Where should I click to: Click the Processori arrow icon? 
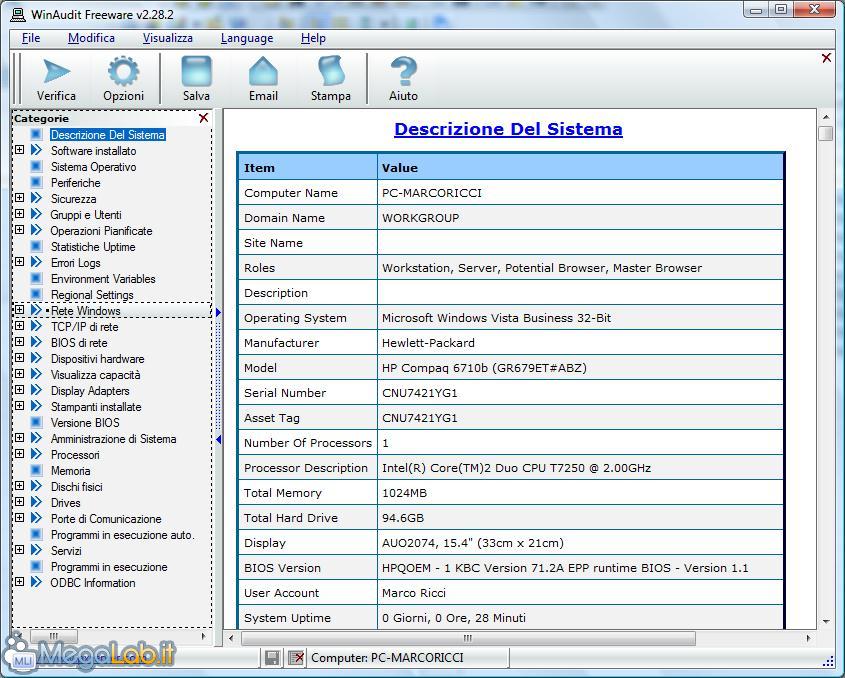coord(37,454)
